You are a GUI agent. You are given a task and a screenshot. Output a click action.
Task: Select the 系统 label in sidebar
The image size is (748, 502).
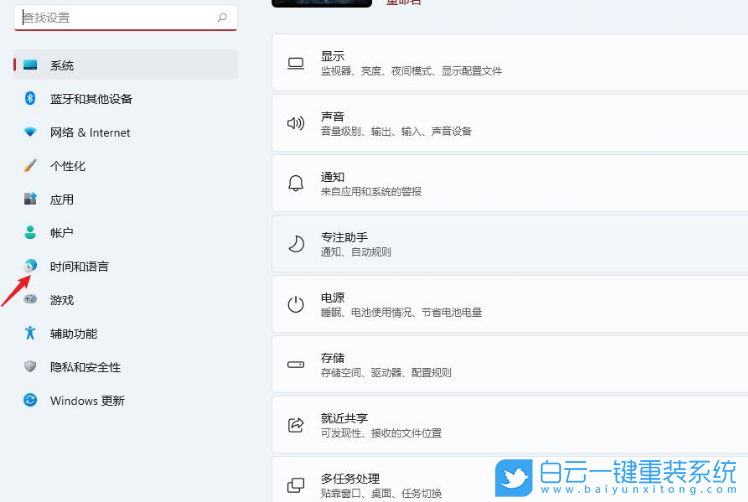coord(62,65)
